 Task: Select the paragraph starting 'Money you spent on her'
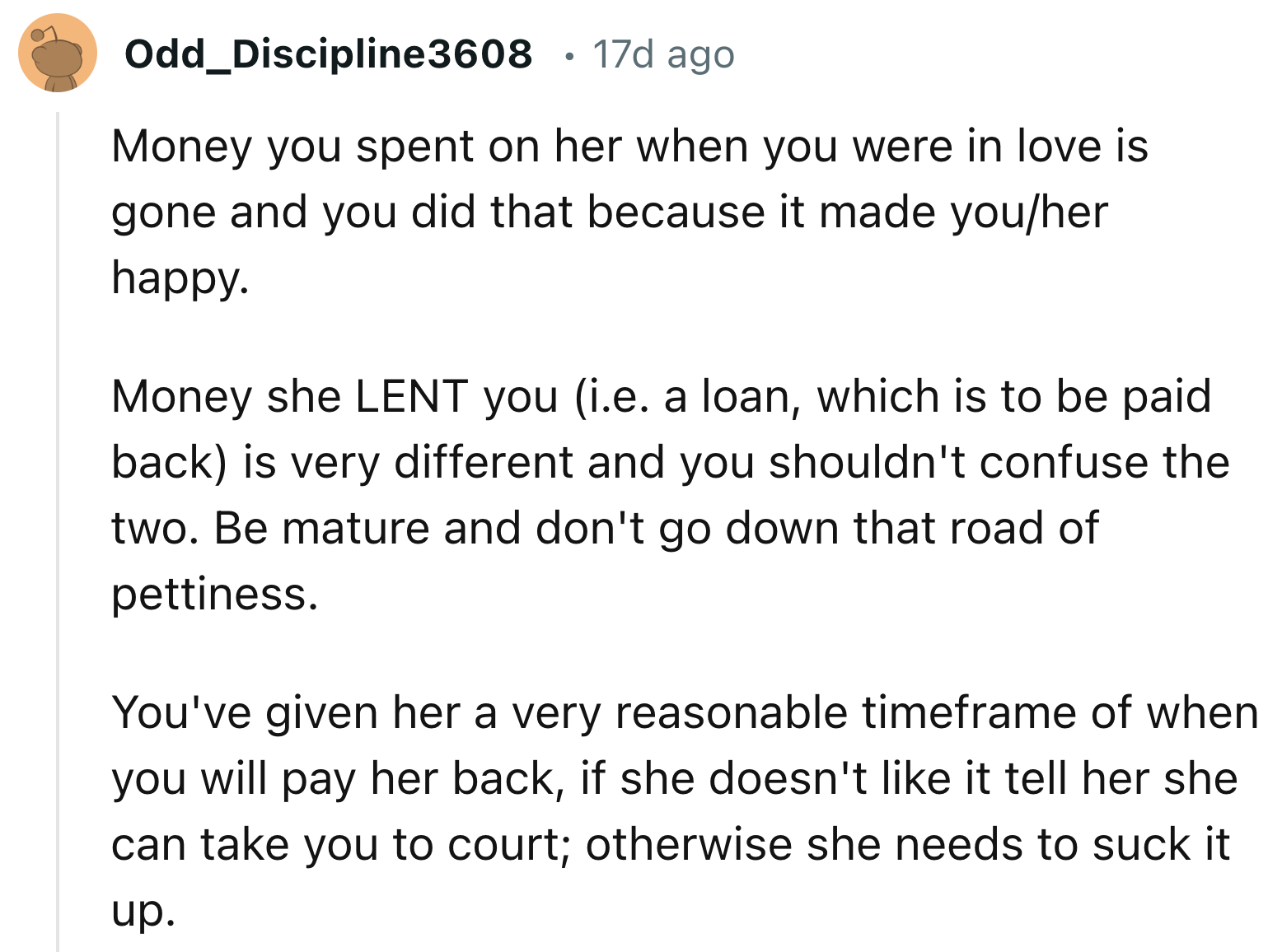(630, 212)
